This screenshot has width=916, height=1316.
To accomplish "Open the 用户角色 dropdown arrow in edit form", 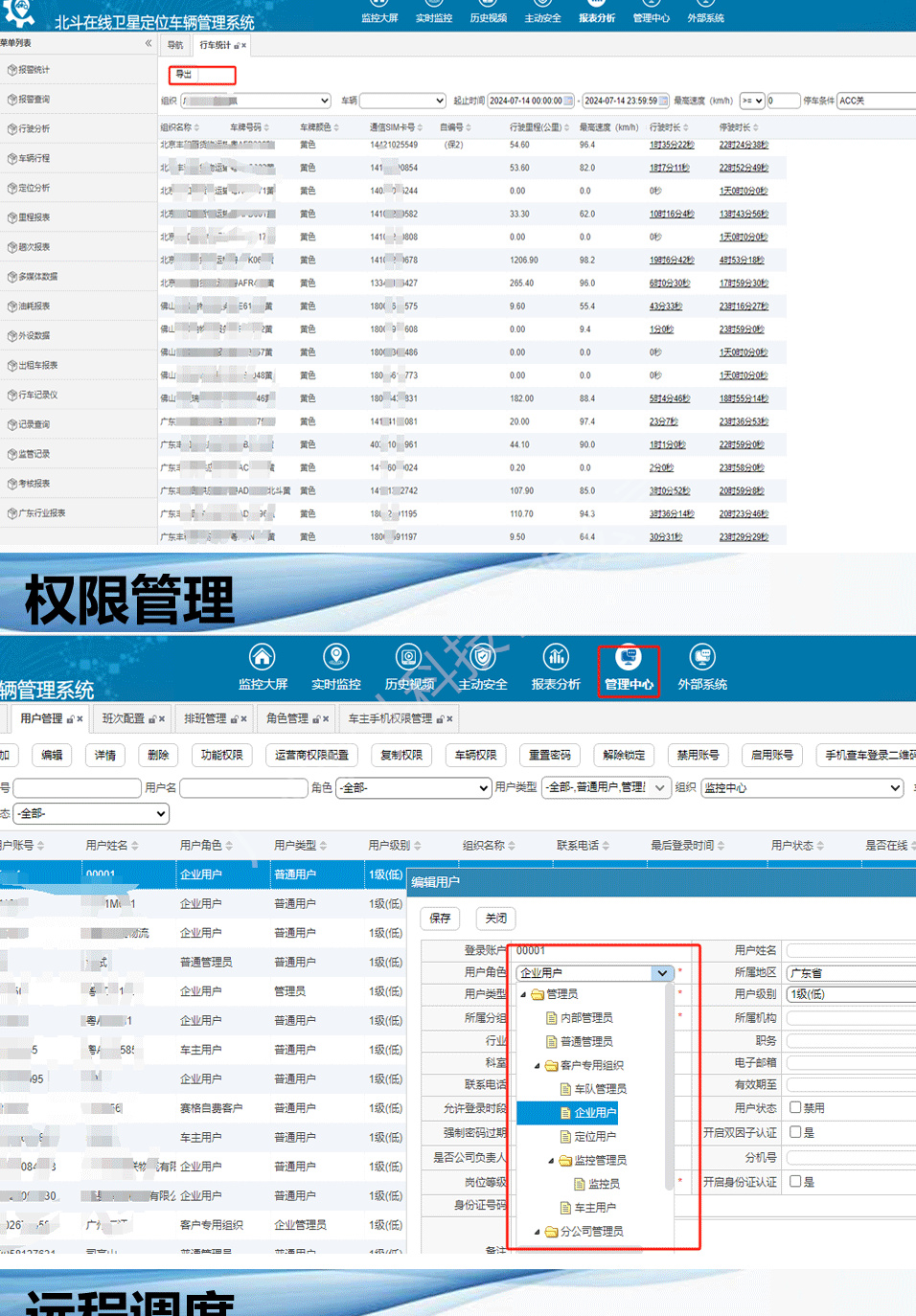I will point(662,973).
